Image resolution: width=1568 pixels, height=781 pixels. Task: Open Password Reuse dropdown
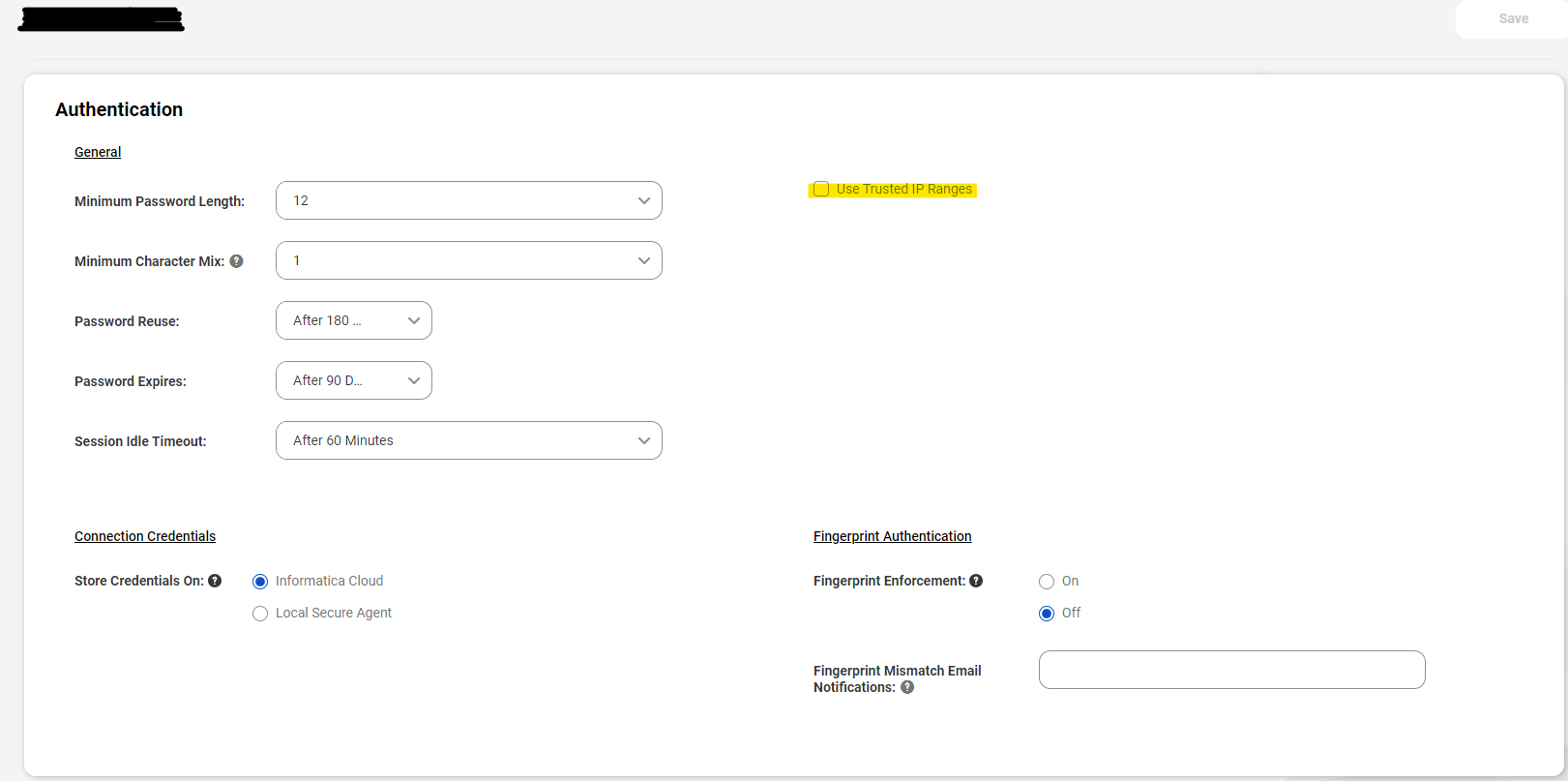pos(354,320)
